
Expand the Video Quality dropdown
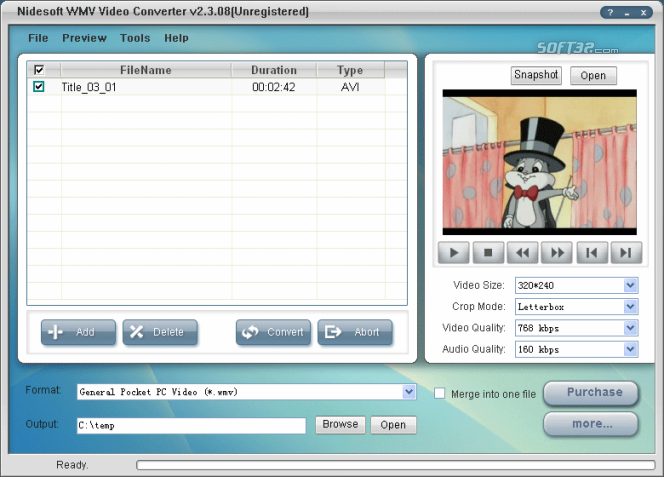630,327
